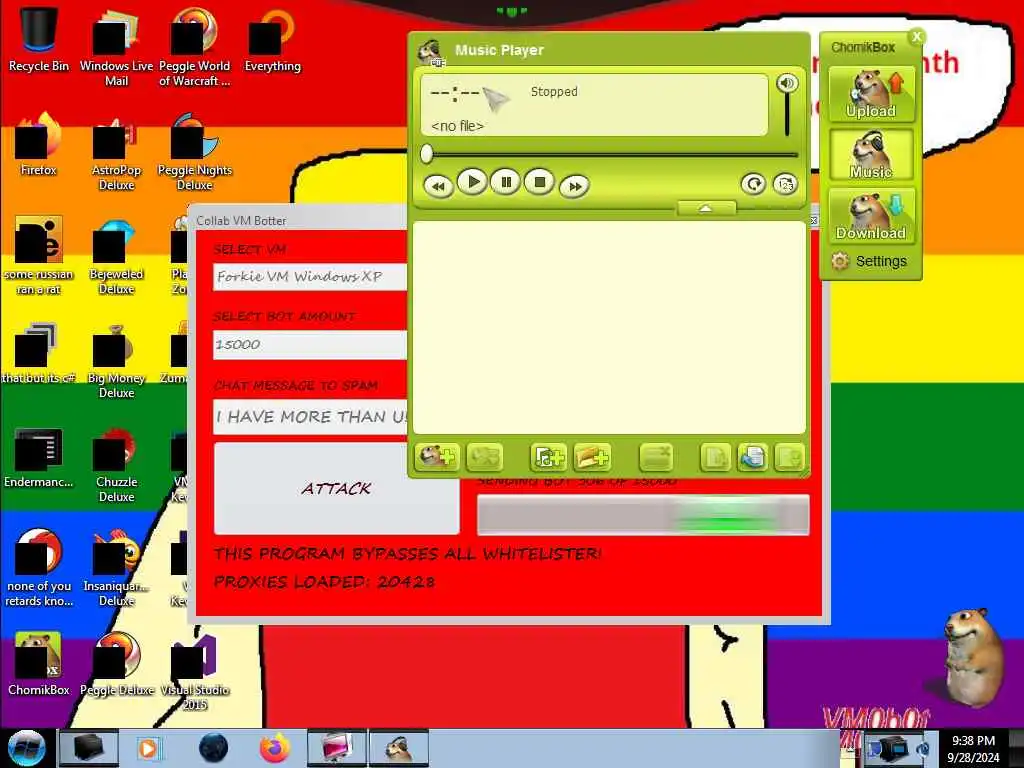
Task: Click the fast-forward button in Music Player
Action: [574, 186]
